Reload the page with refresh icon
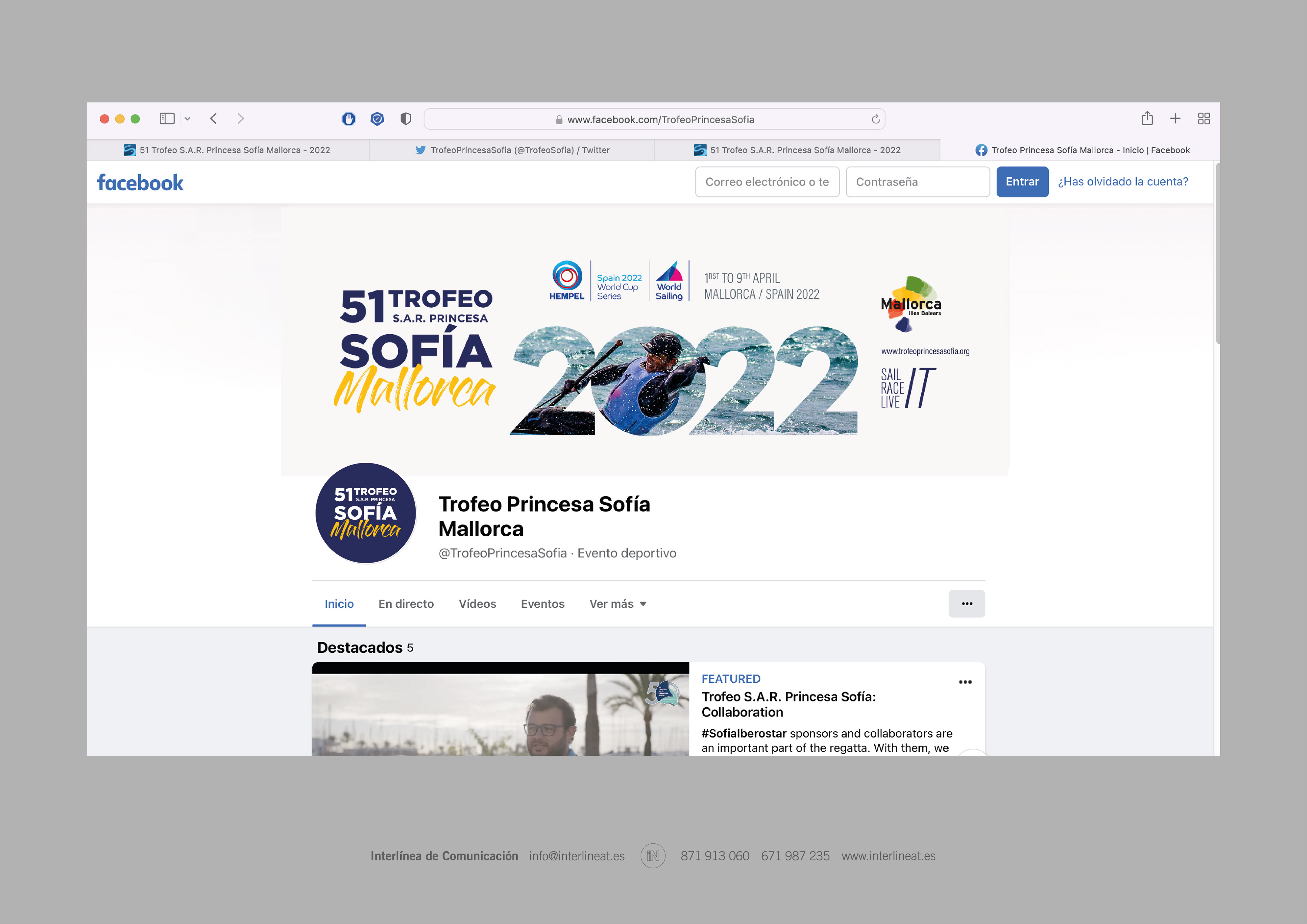This screenshot has width=1307, height=924. coord(875,119)
